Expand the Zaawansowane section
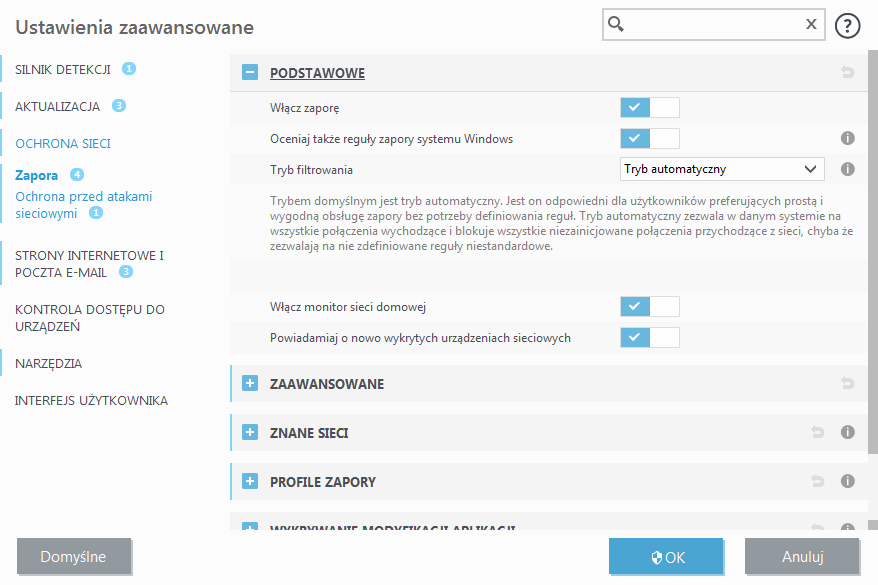This screenshot has width=878, height=585. 250,384
